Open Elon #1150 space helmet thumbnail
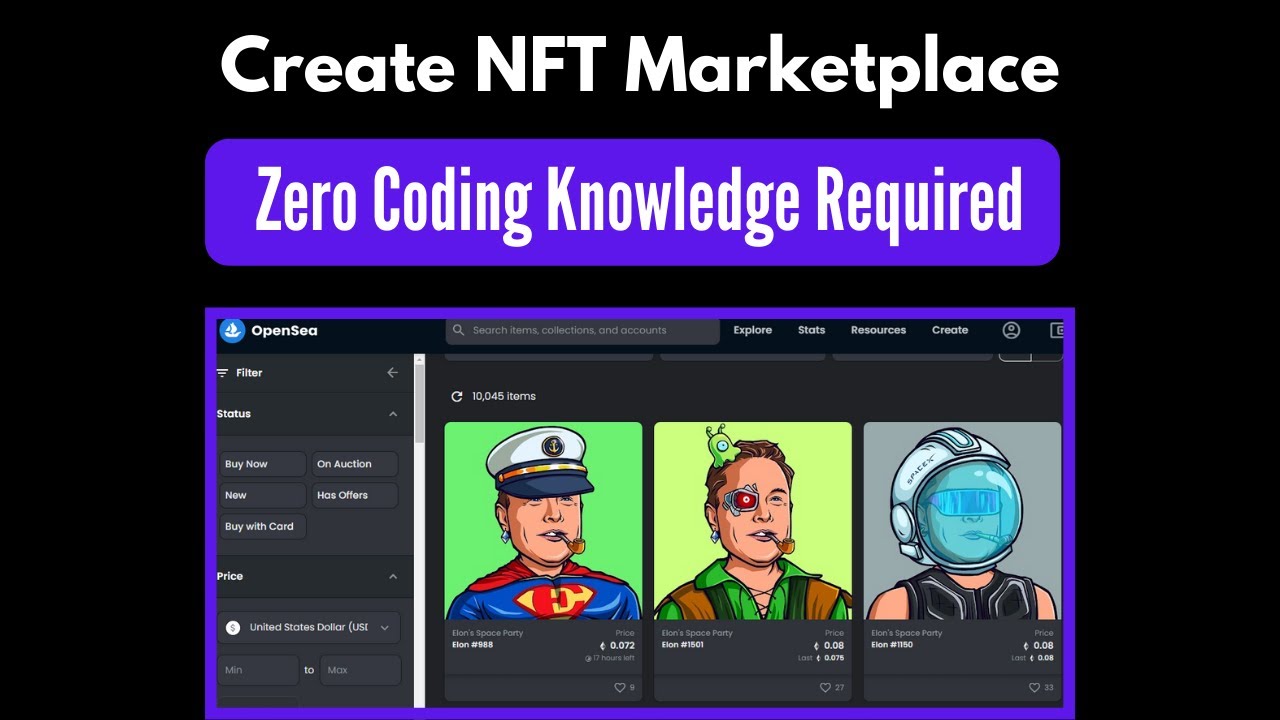 click(x=962, y=520)
